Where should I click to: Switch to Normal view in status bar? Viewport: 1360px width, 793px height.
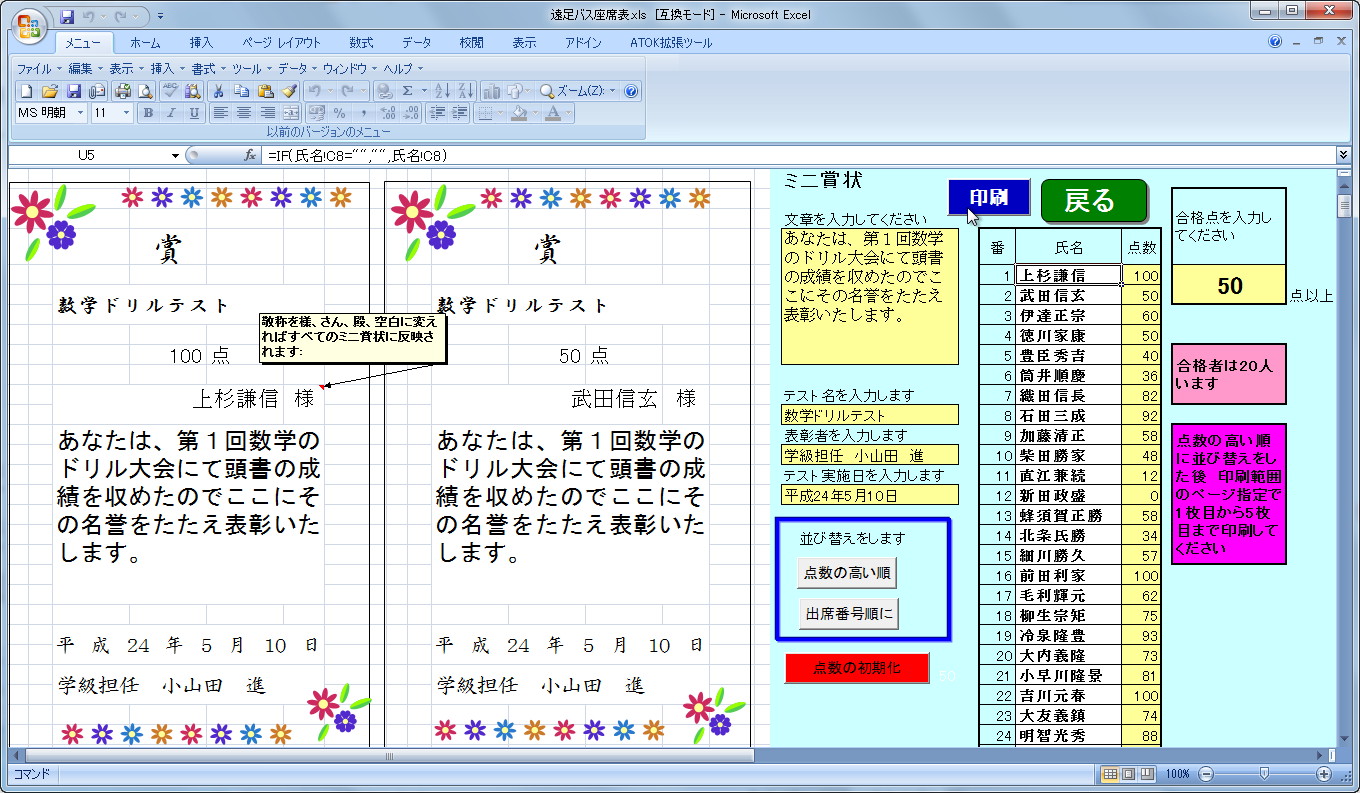pos(1109,774)
